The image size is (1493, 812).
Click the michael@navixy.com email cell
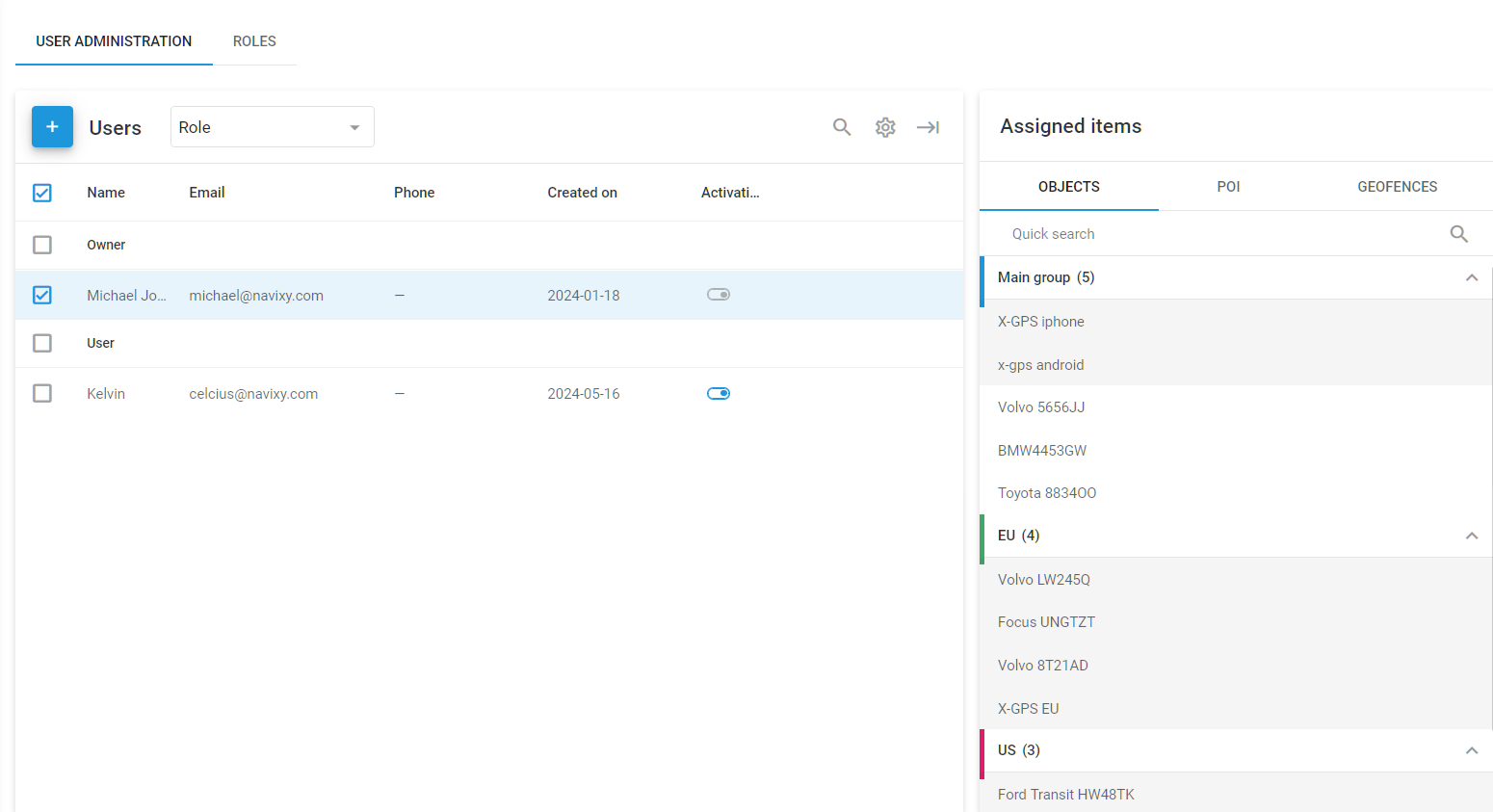pos(256,296)
